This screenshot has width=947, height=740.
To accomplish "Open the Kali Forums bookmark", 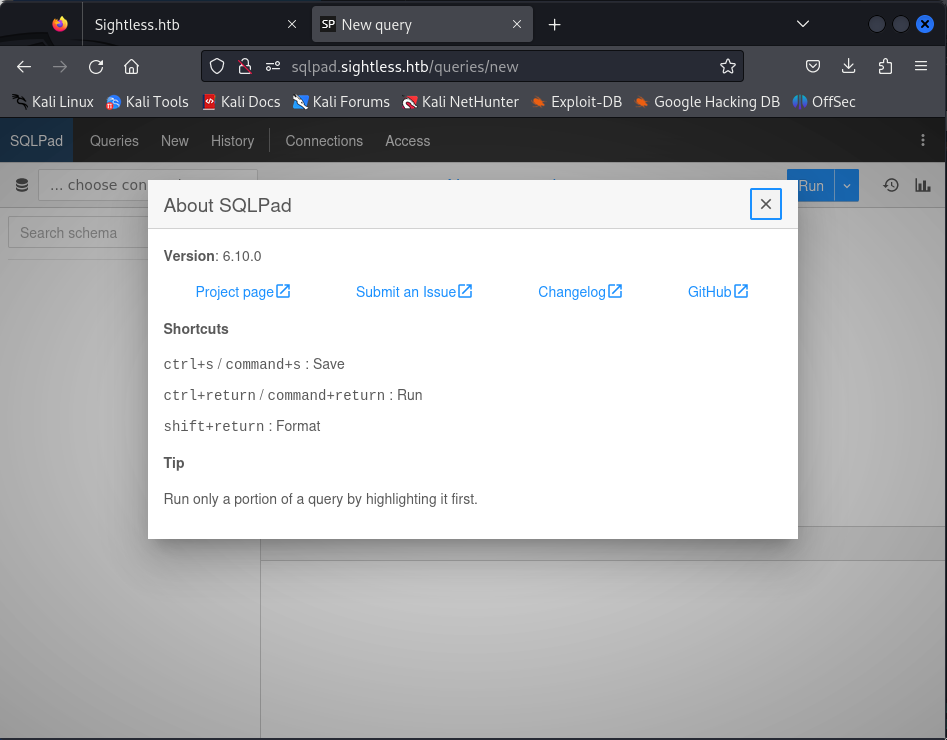I will [341, 102].
